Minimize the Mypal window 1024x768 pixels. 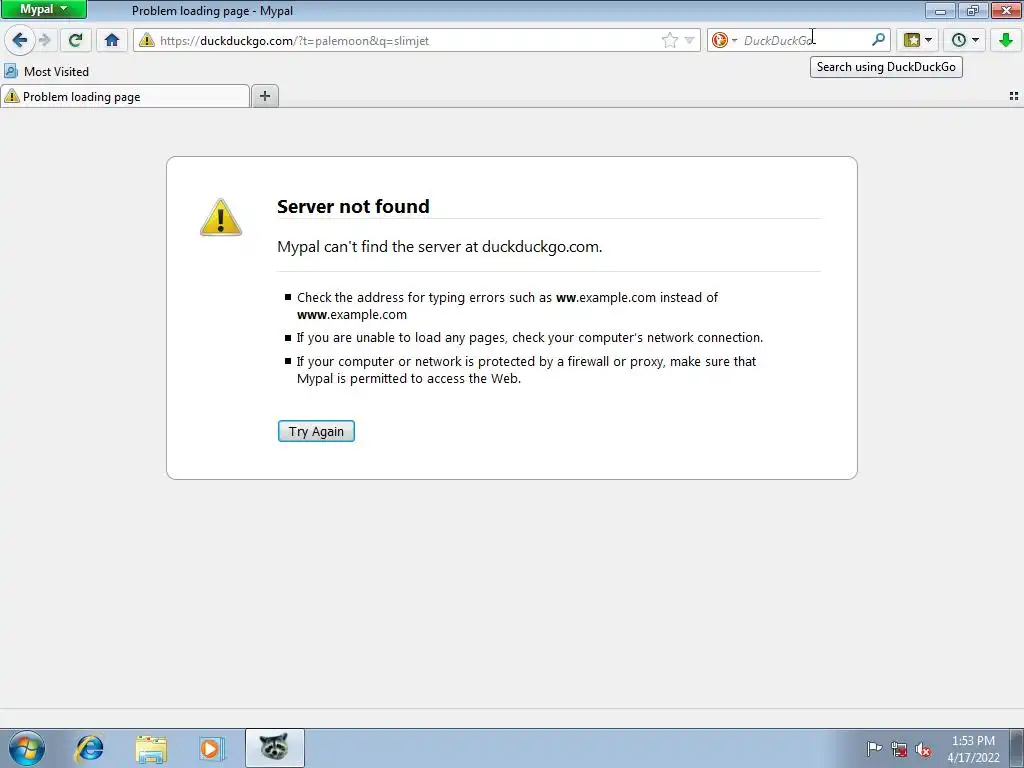(940, 10)
